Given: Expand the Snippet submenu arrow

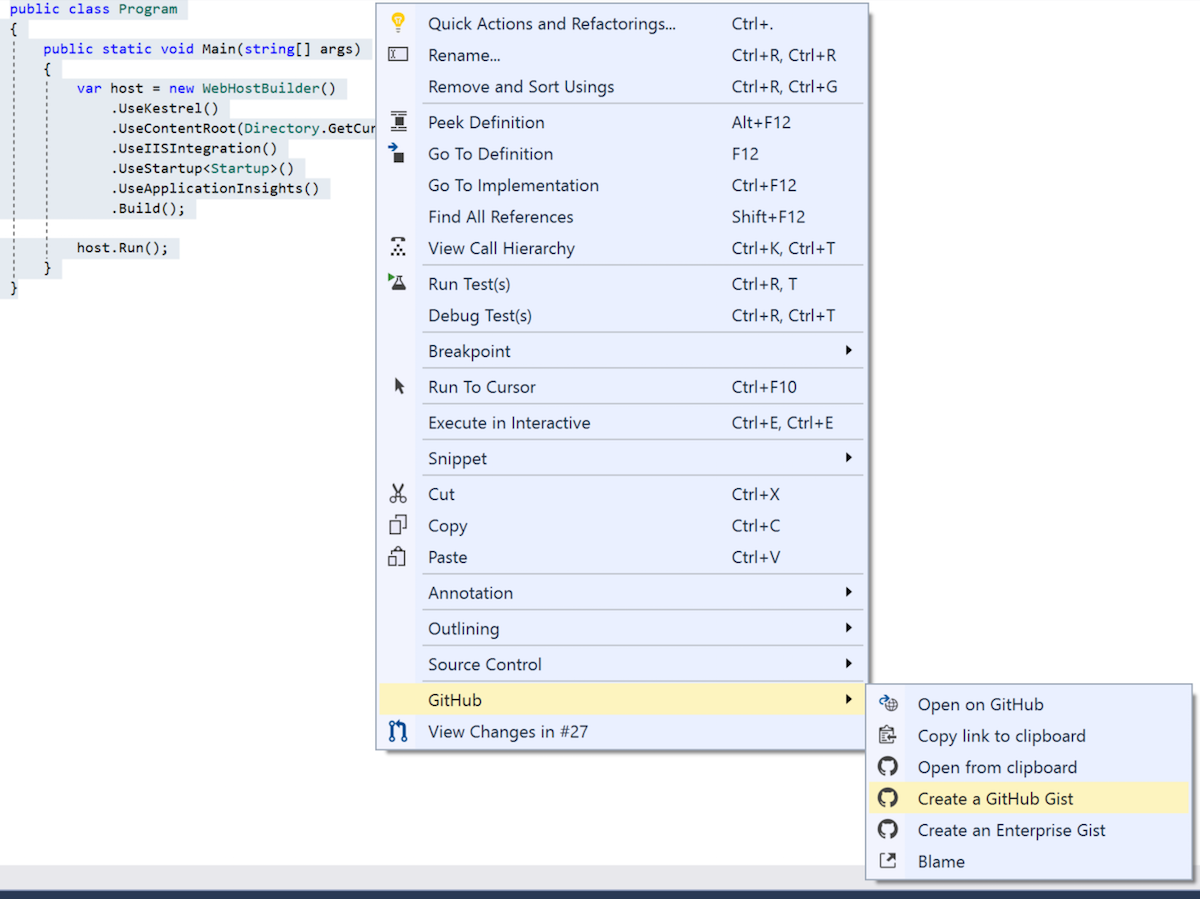Looking at the screenshot, I should pyautogui.click(x=848, y=457).
